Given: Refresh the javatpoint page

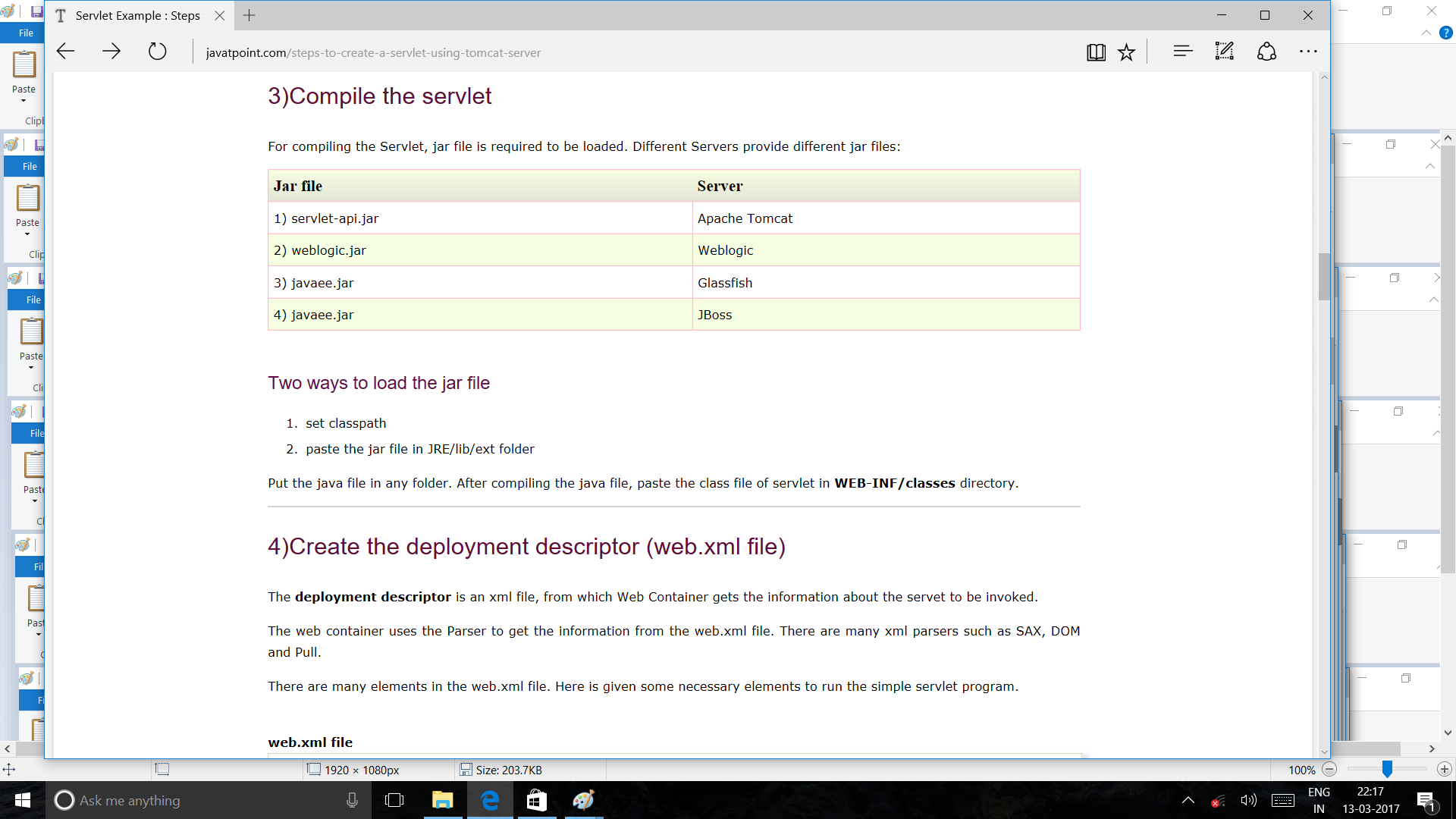Looking at the screenshot, I should 157,52.
